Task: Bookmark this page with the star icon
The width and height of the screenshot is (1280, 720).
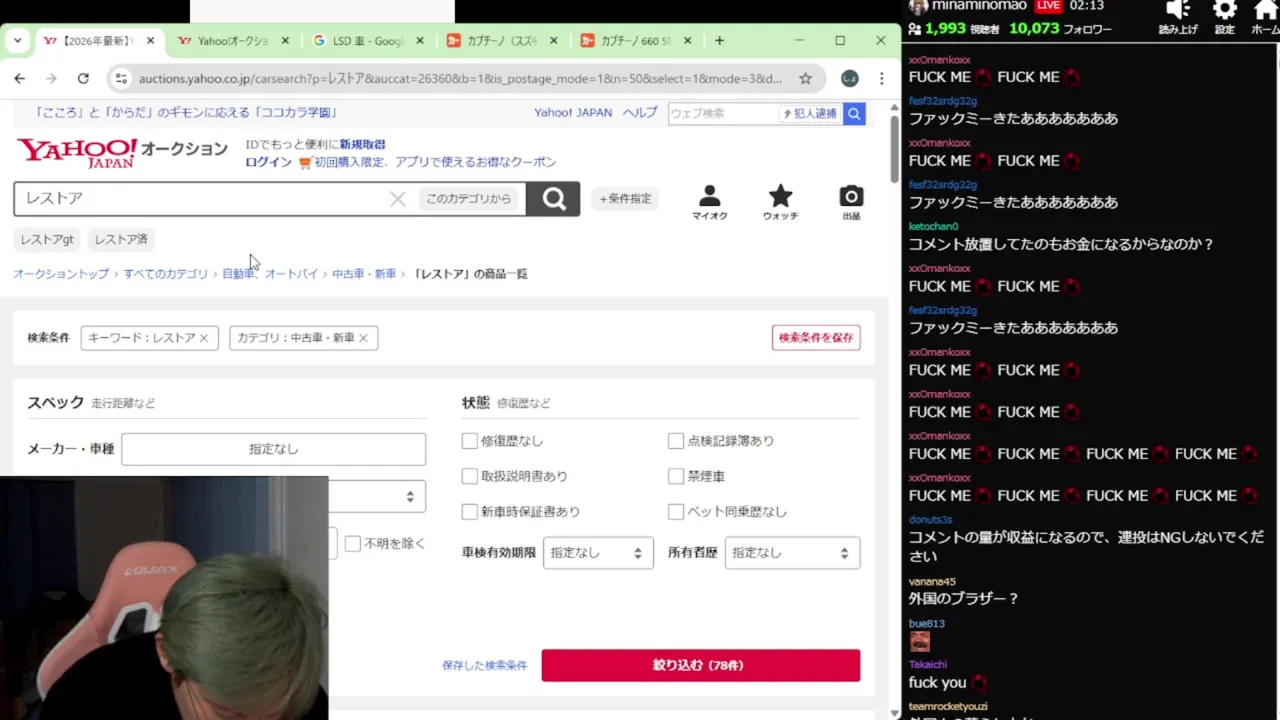Action: (x=805, y=78)
